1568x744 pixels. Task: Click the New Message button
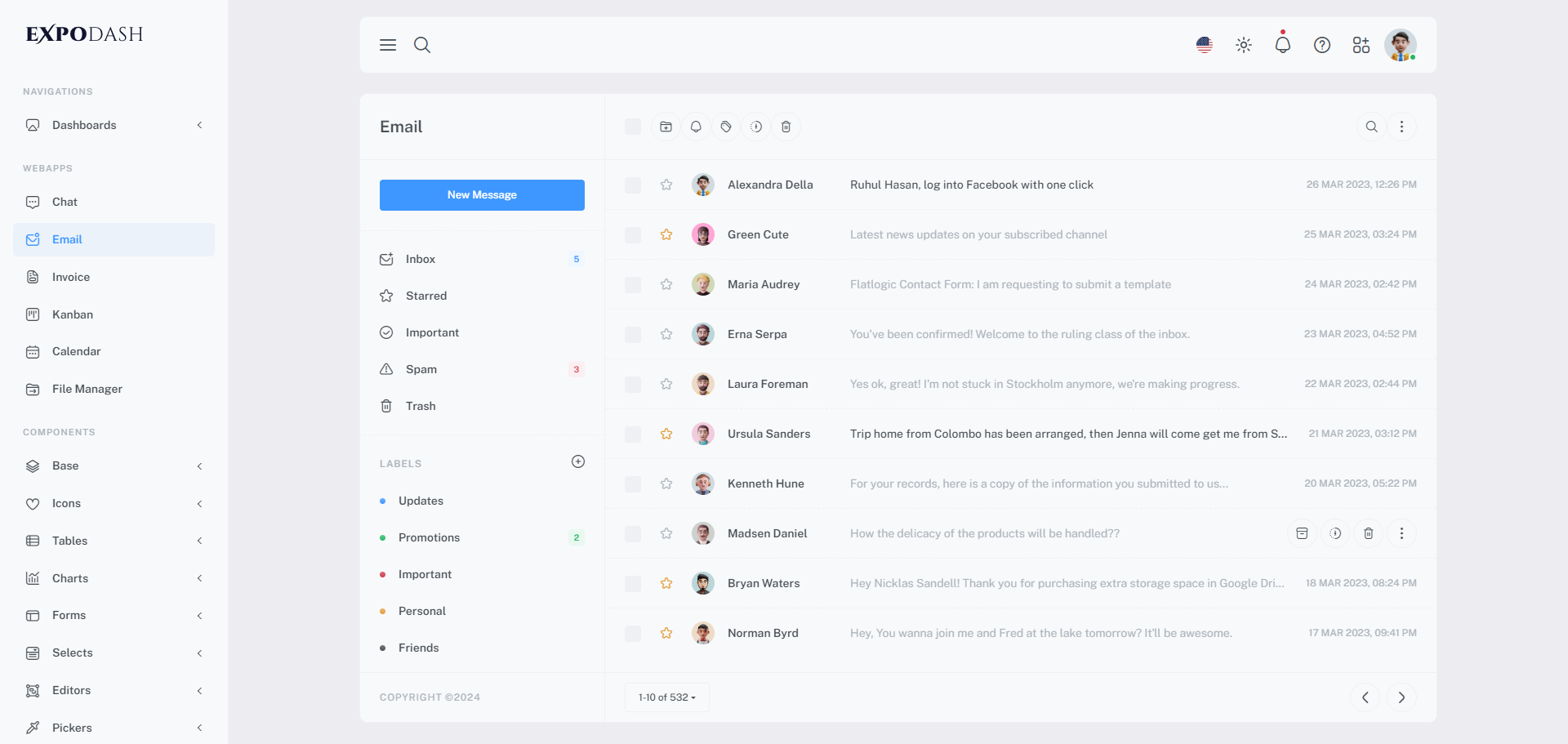(x=482, y=194)
